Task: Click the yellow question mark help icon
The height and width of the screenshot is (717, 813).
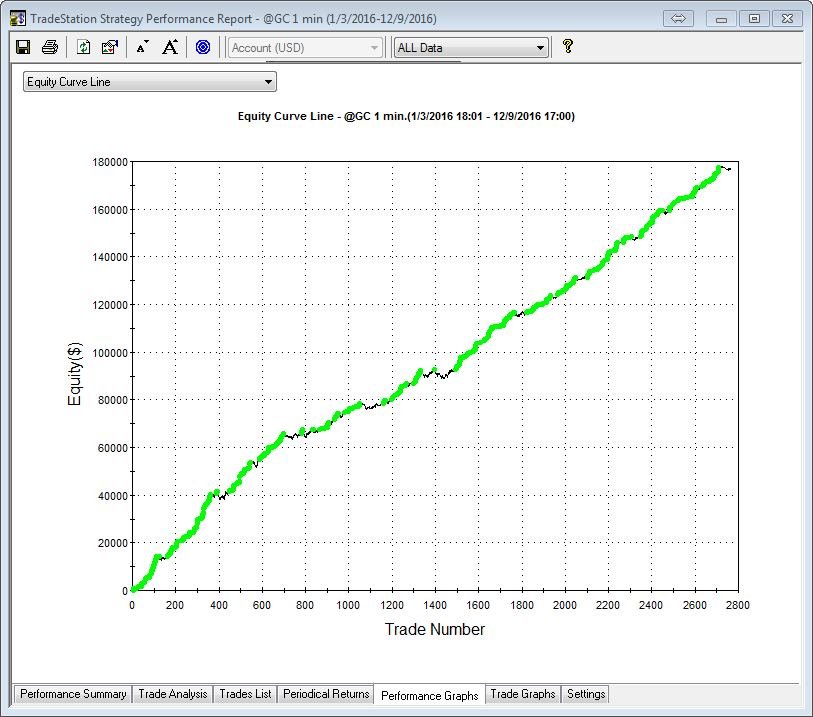Action: tap(567, 46)
